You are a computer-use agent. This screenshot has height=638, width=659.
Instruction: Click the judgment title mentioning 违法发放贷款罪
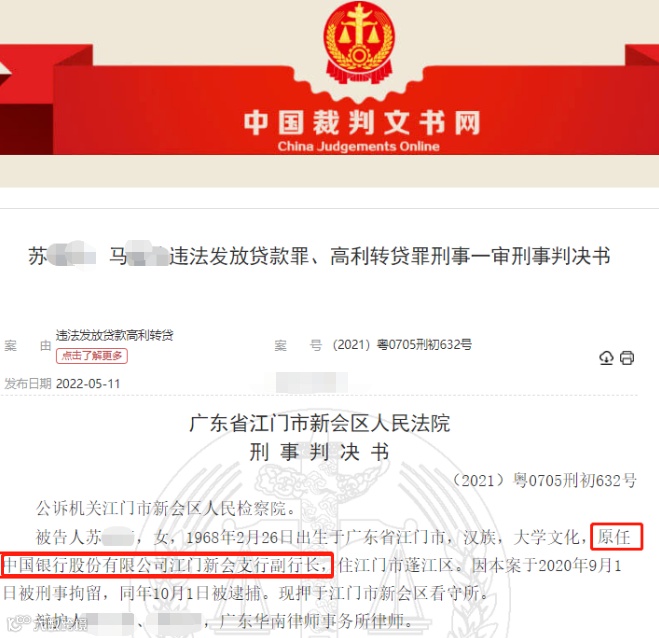coord(319,256)
